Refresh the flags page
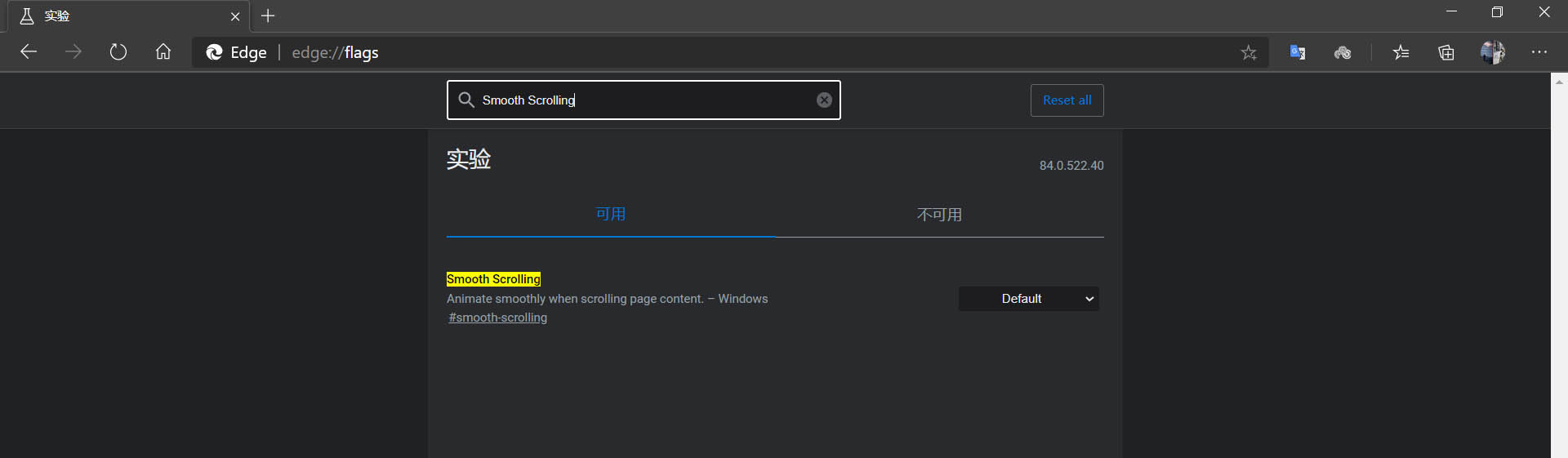The image size is (1568, 458). (x=118, y=52)
